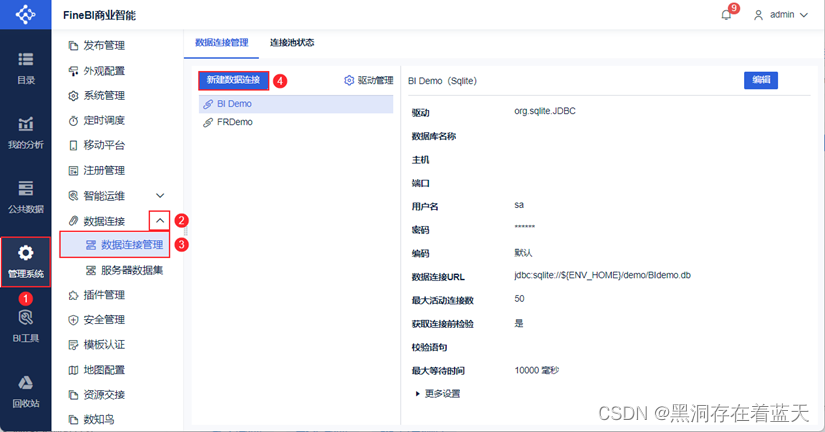
Task: Click the admin user avatar icon
Action: 758,15
